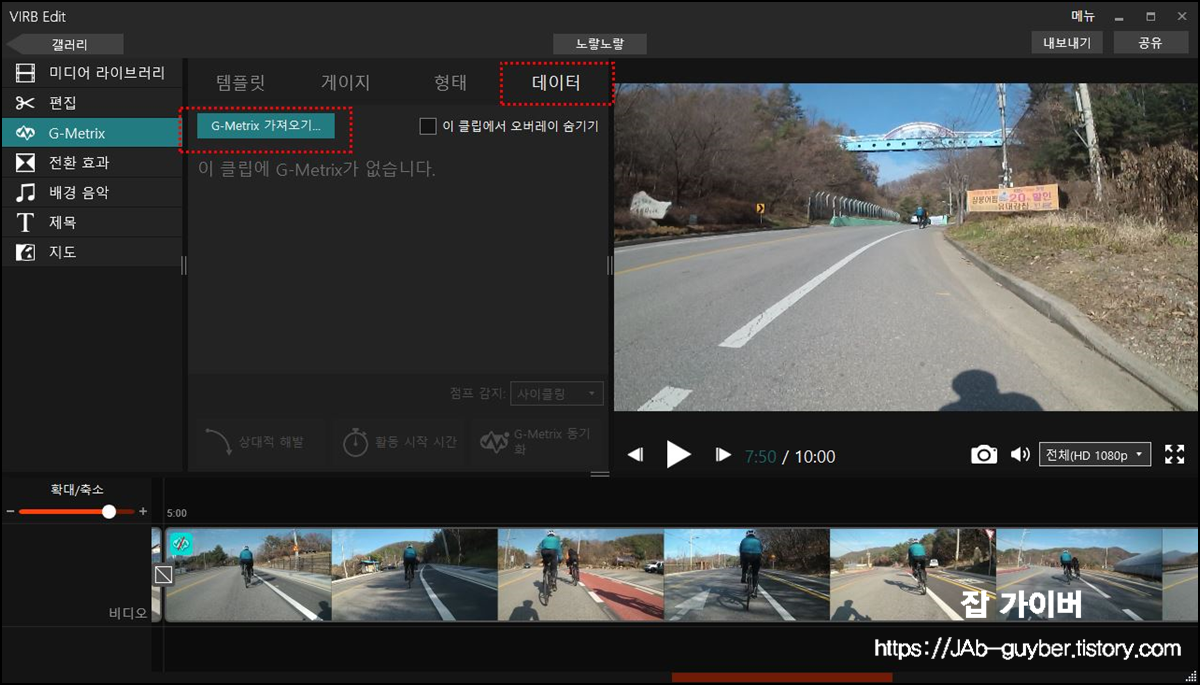This screenshot has height=685, width=1200.
Task: Open 배경 음악 music section
Action: pyautogui.click(x=91, y=192)
